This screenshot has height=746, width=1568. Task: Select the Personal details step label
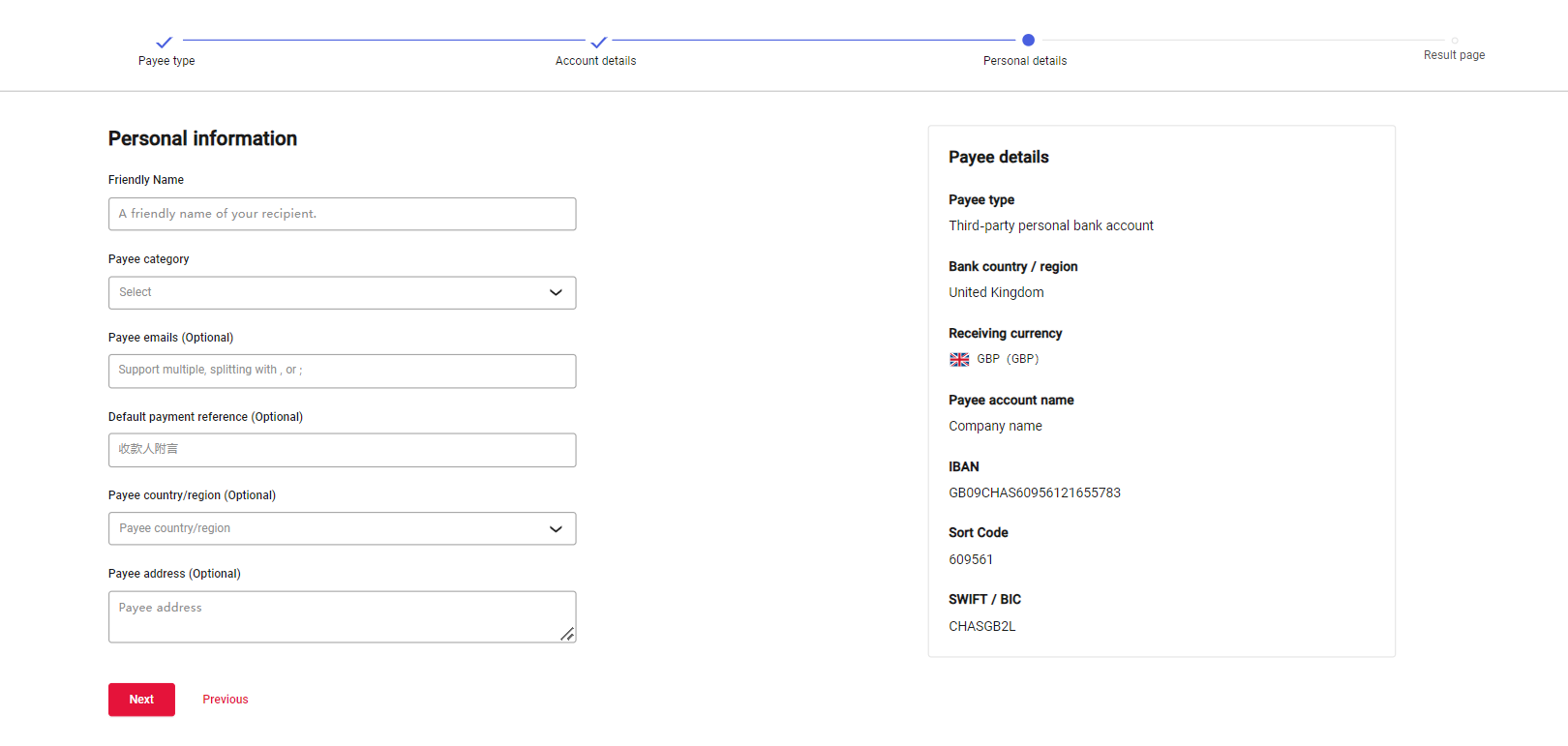tap(1024, 61)
